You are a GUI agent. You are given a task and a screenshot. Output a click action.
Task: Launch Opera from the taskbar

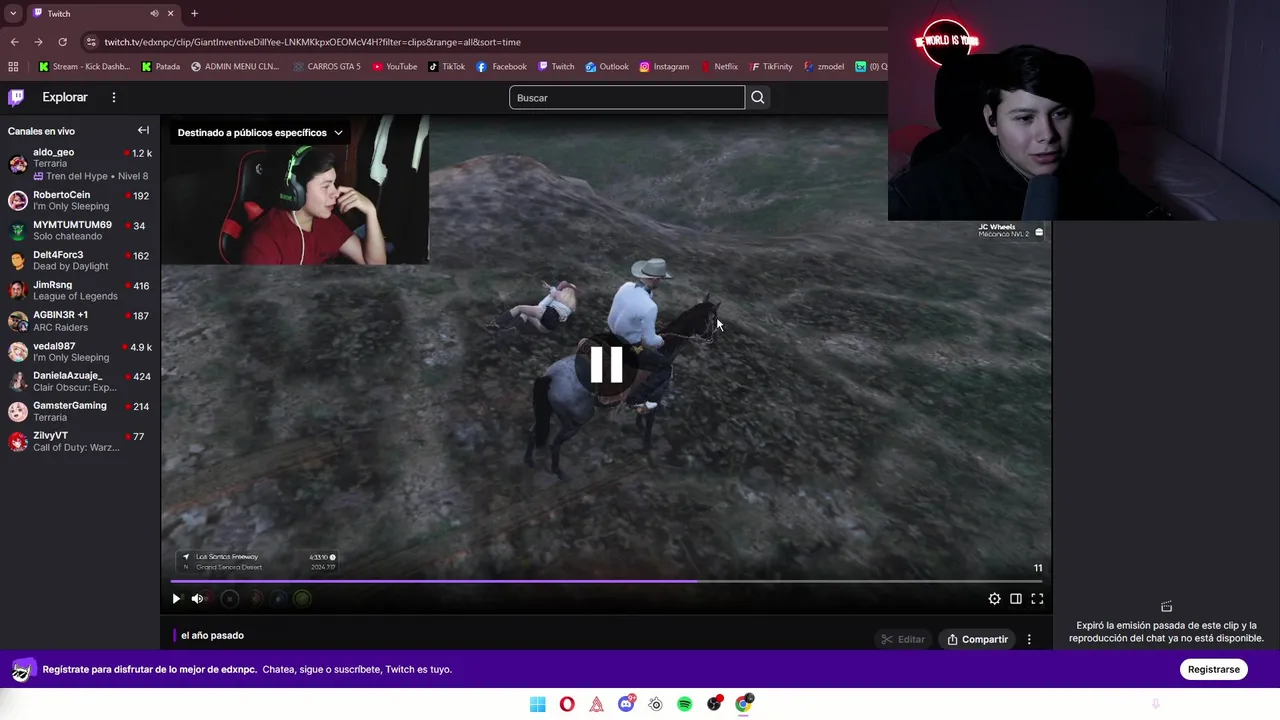pyautogui.click(x=567, y=704)
